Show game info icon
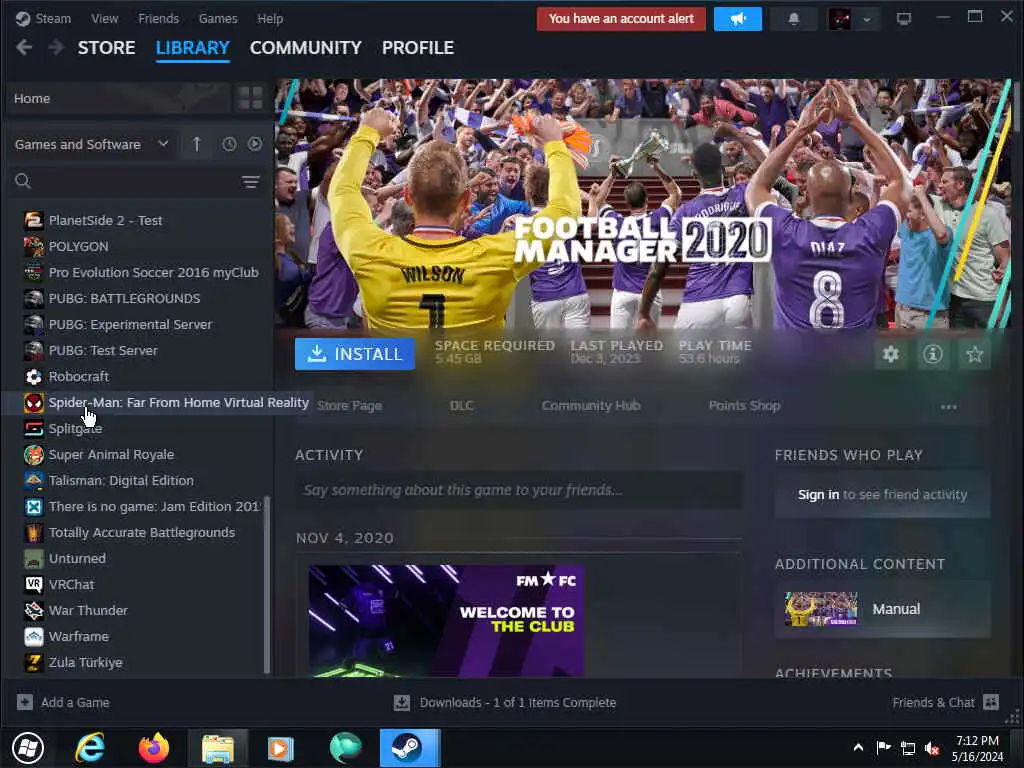 933,354
